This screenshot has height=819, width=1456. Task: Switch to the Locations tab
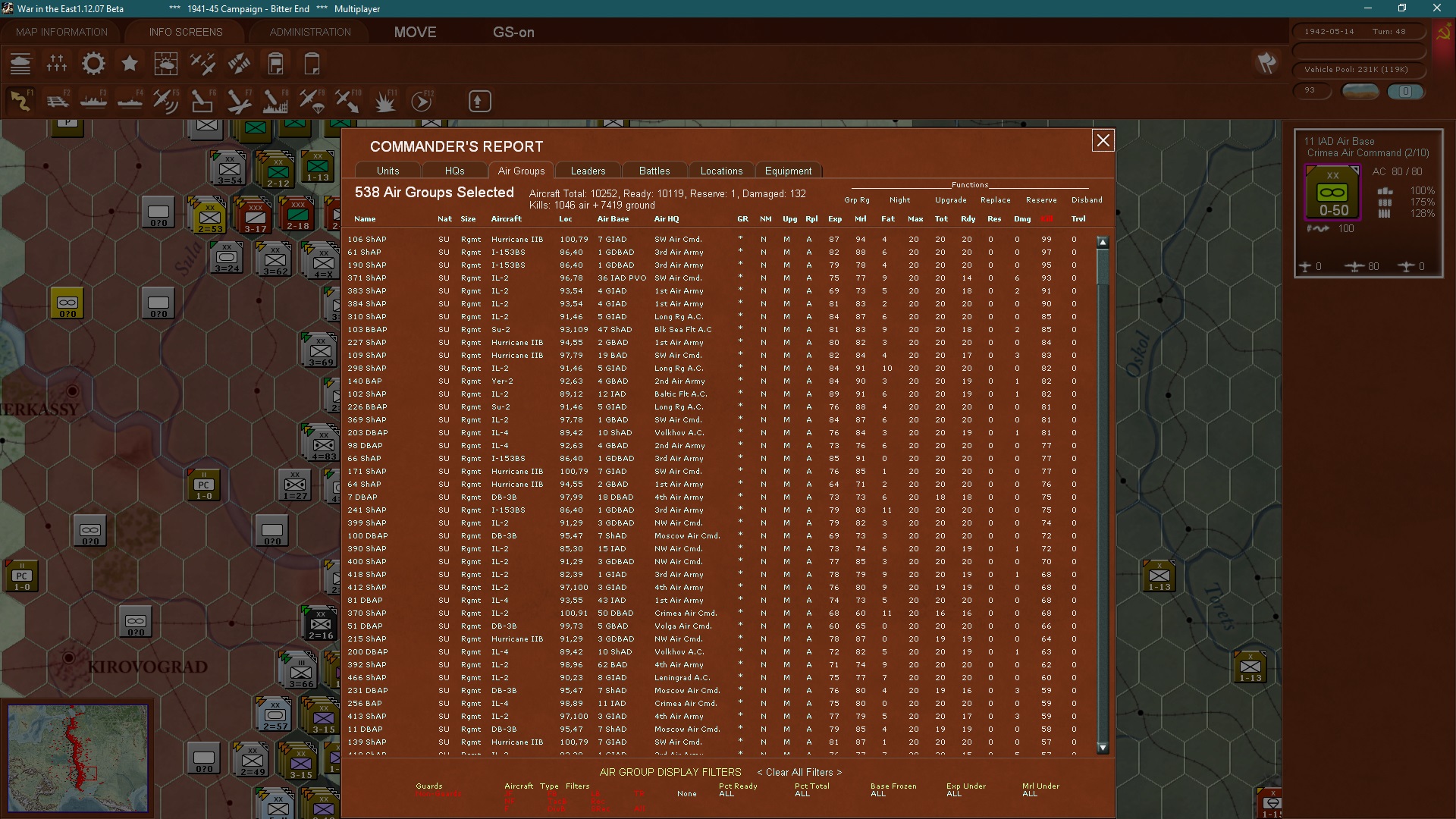721,171
